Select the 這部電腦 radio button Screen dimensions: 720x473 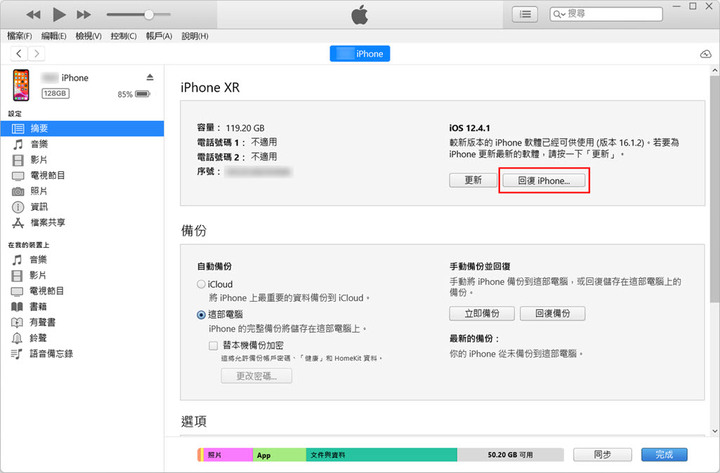coord(201,315)
